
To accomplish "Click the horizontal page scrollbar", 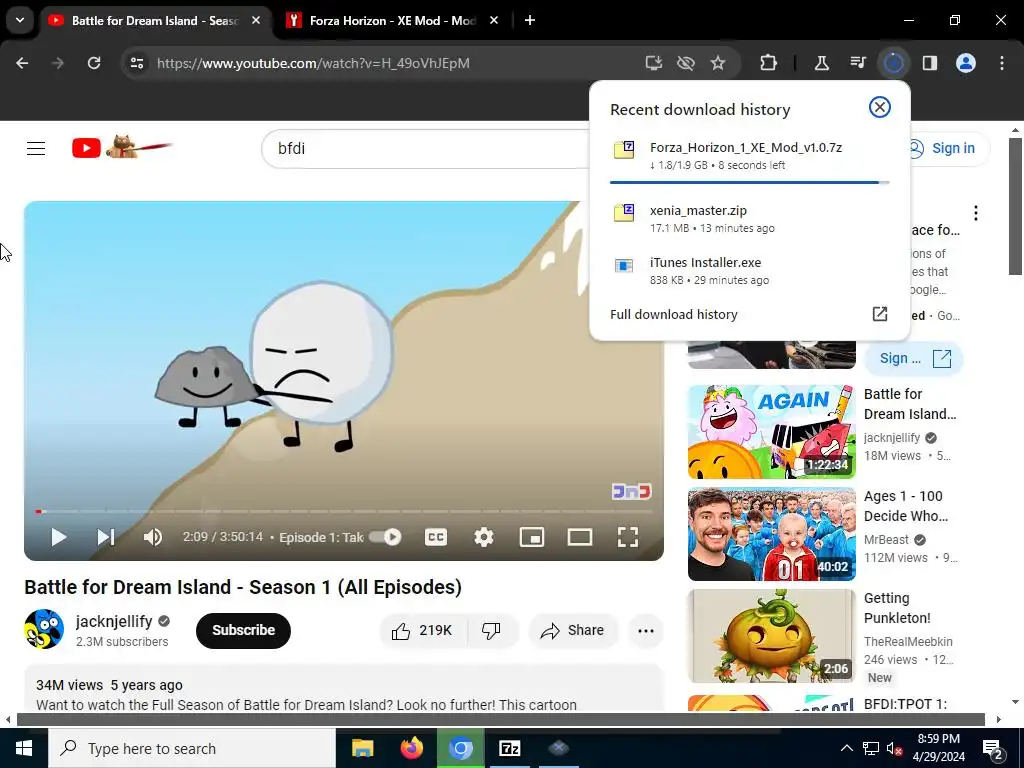I will (501, 720).
